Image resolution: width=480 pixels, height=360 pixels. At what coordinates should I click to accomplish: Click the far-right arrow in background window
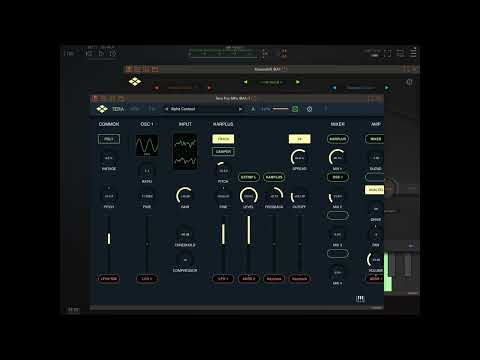387,88
